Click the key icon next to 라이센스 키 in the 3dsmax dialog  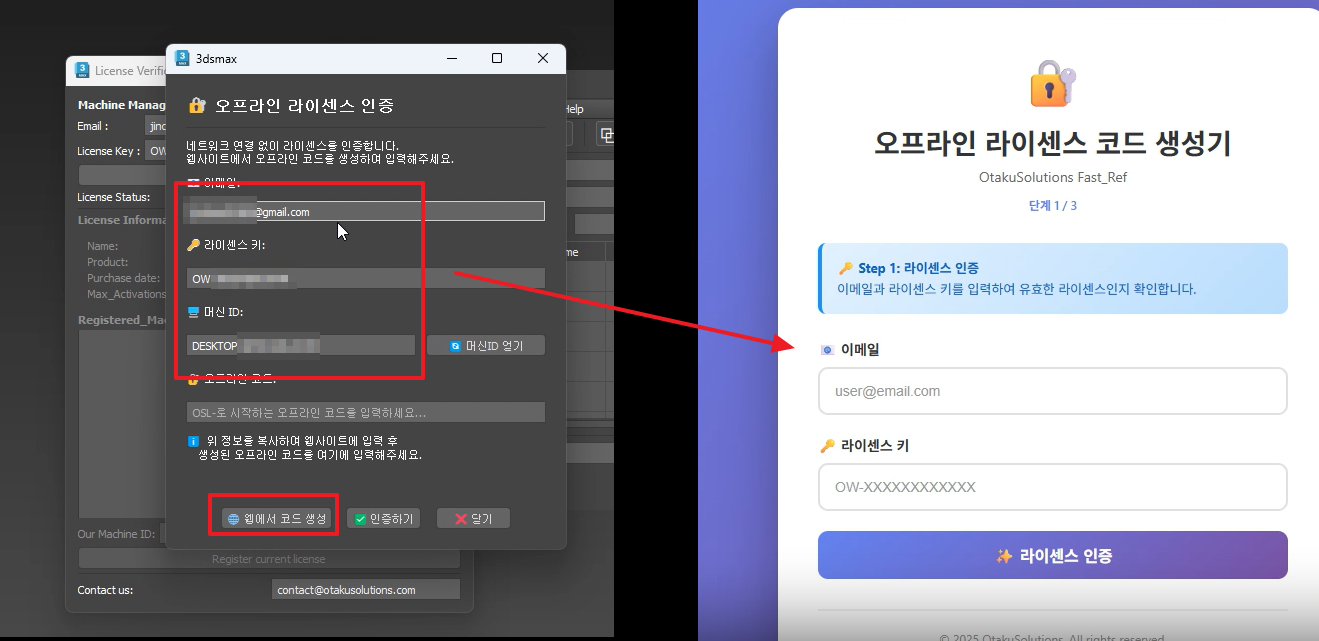[194, 245]
